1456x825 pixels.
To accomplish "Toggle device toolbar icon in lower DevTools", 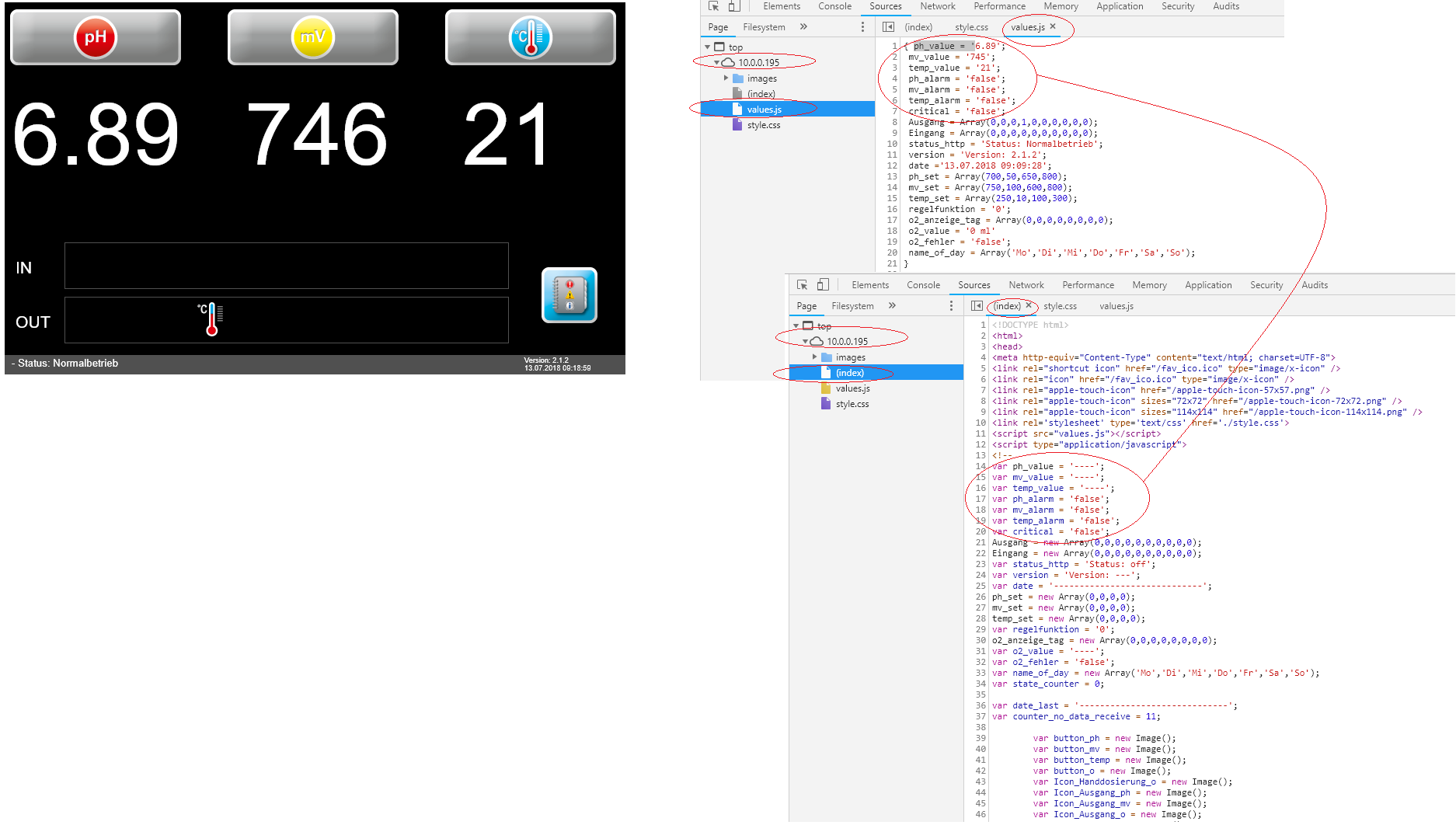I will click(x=823, y=285).
